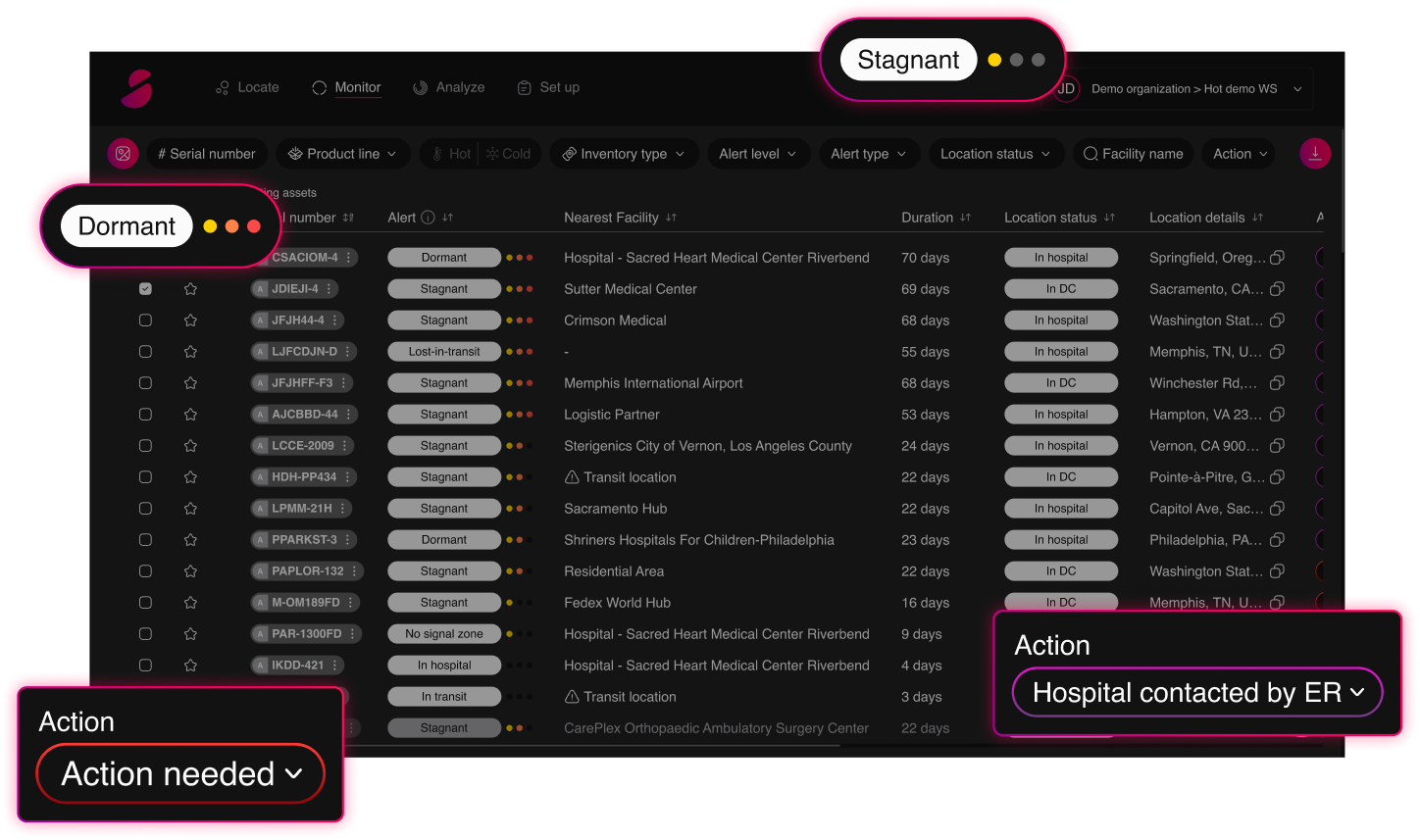This screenshot has width=1420, height=840.
Task: Type in the Facility name search field
Action: click(x=1133, y=154)
